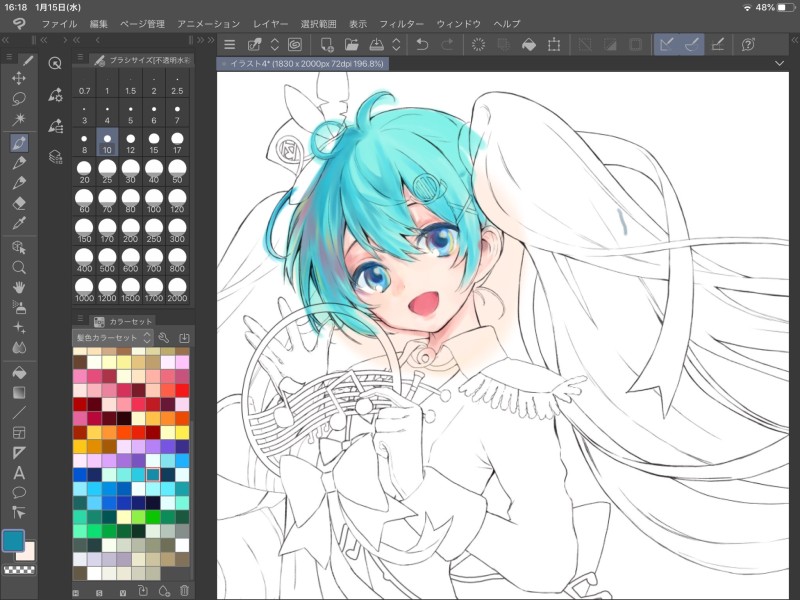The width and height of the screenshot is (800, 600).
Task: Open color set wrench settings icon
Action: pos(164,338)
